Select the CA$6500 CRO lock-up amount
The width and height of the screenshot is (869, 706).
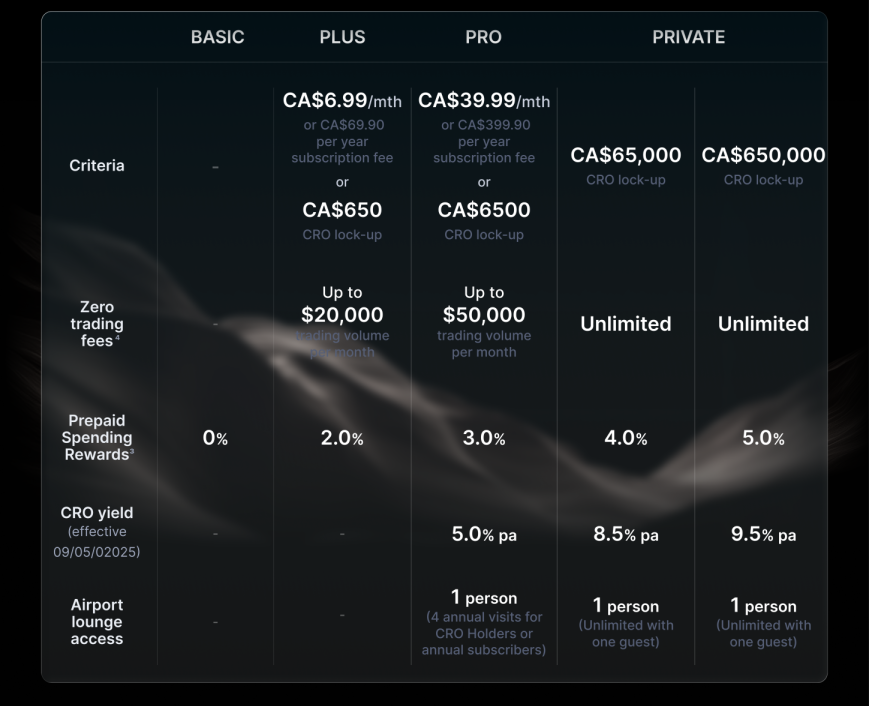[x=484, y=210]
